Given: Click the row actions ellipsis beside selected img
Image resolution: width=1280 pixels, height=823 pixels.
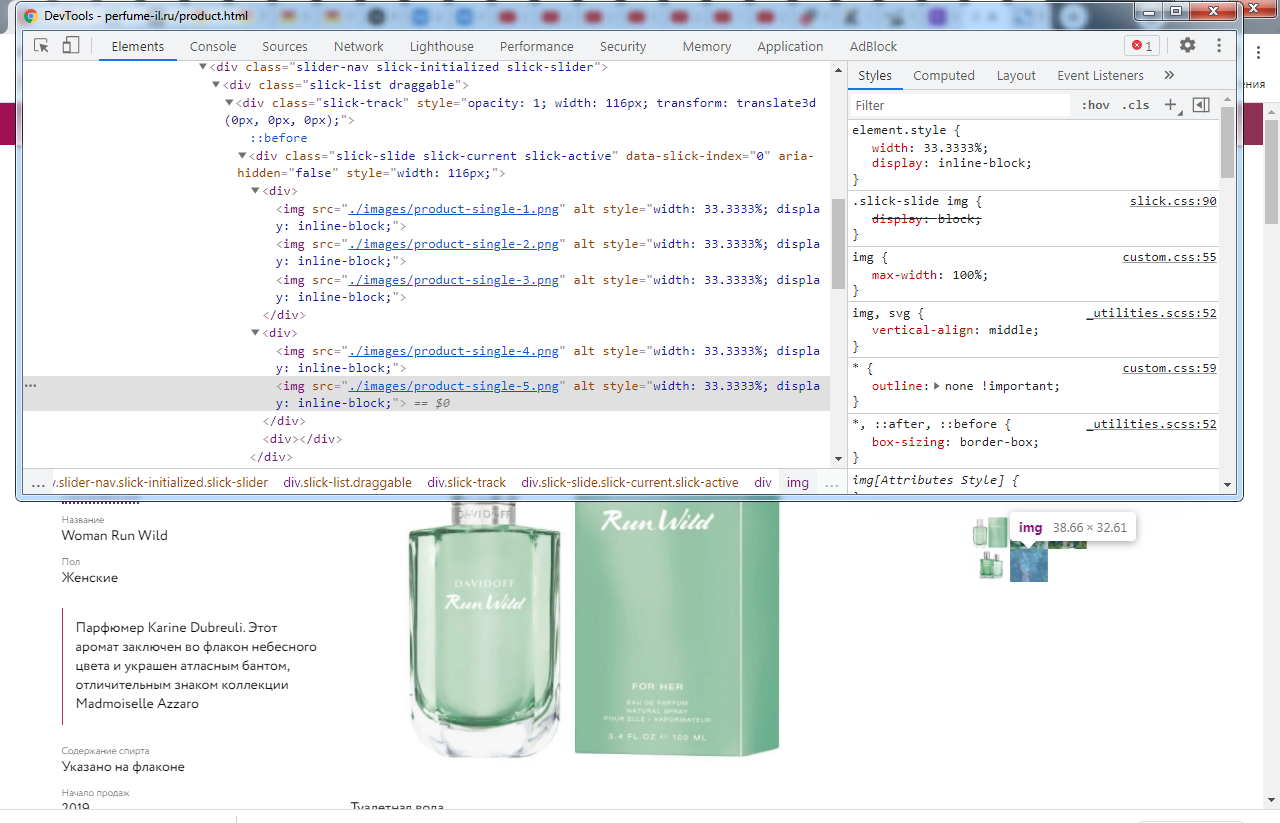Looking at the screenshot, I should 30,385.
